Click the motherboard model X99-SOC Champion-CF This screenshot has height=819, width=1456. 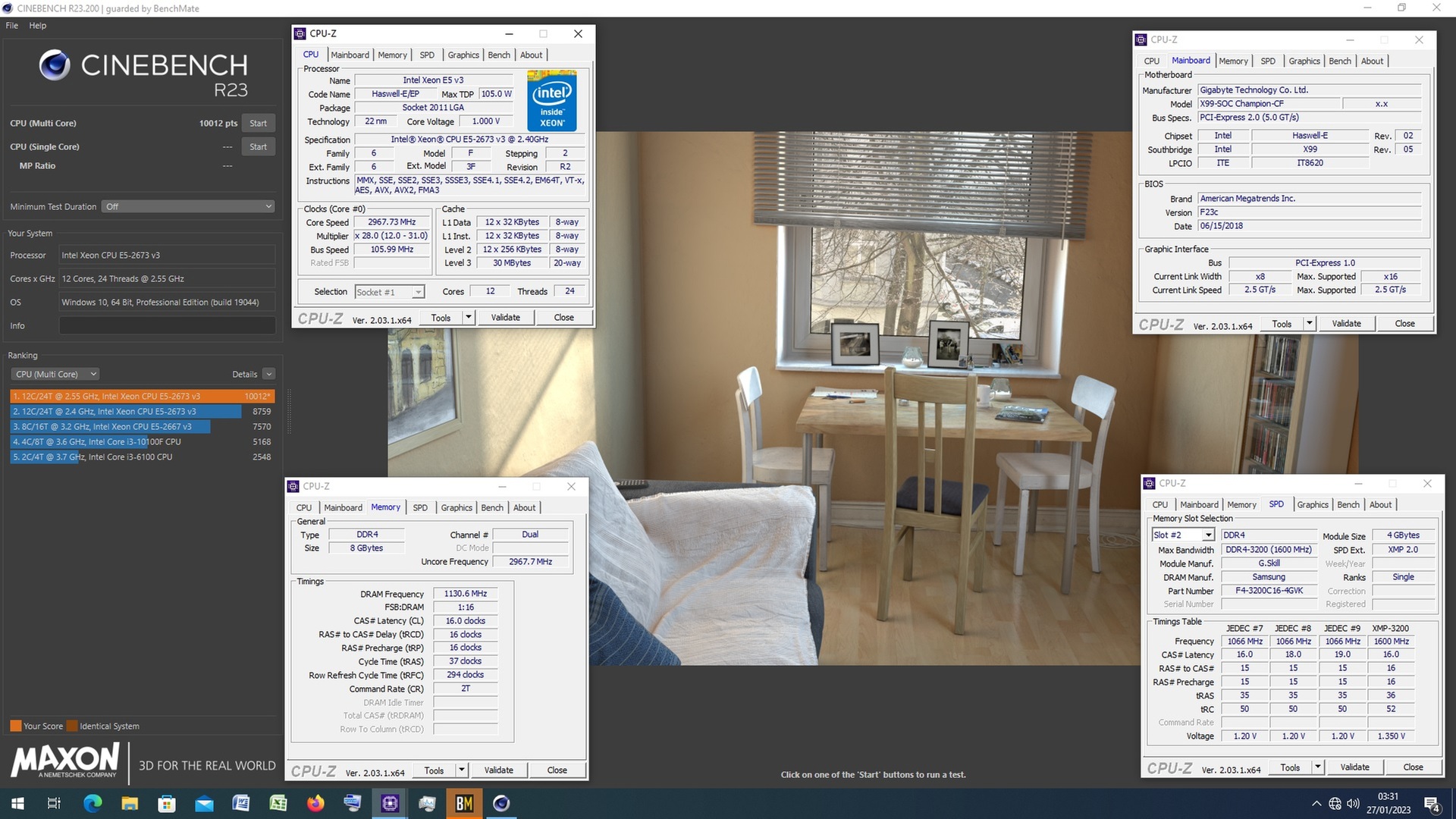1269,104
